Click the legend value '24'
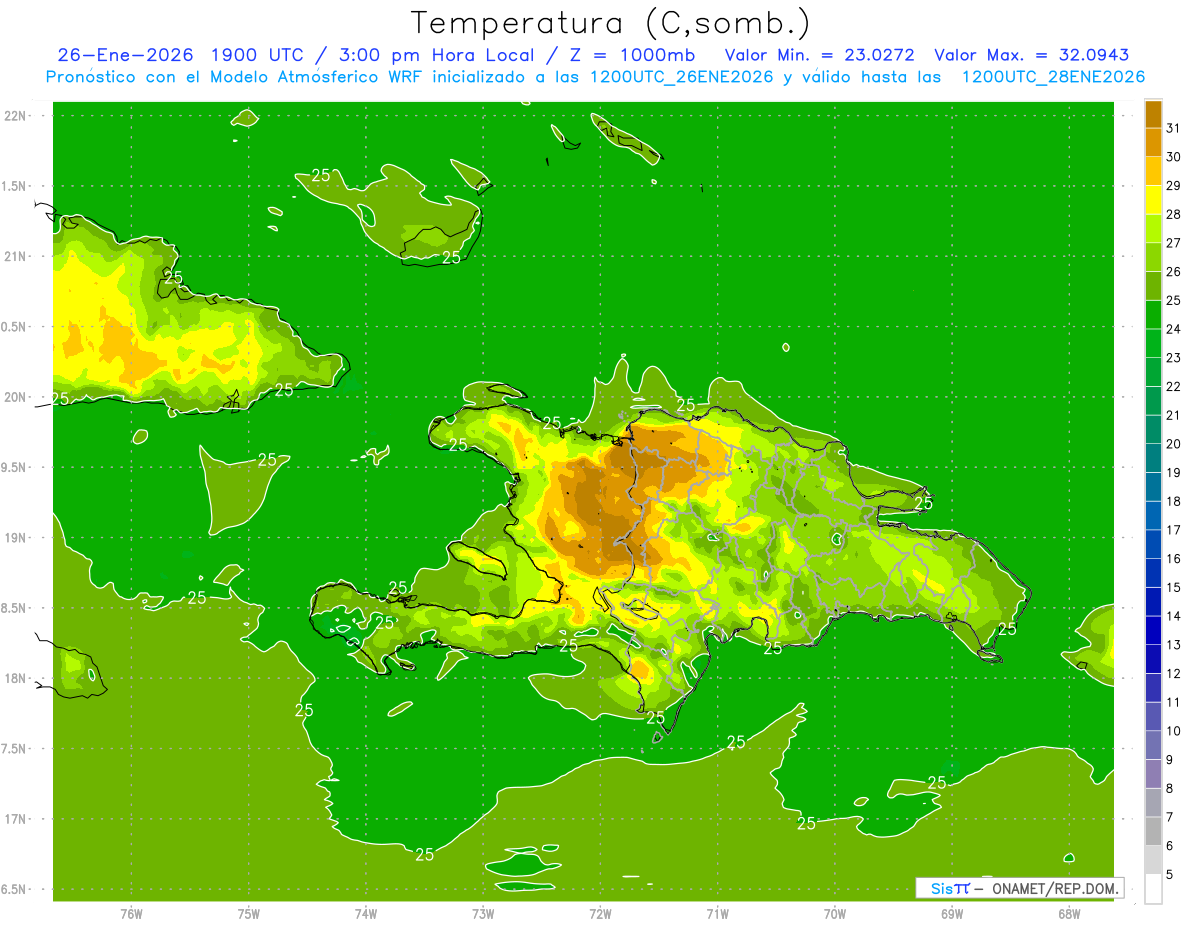Screen dimensions: 1200x927 point(1174,329)
